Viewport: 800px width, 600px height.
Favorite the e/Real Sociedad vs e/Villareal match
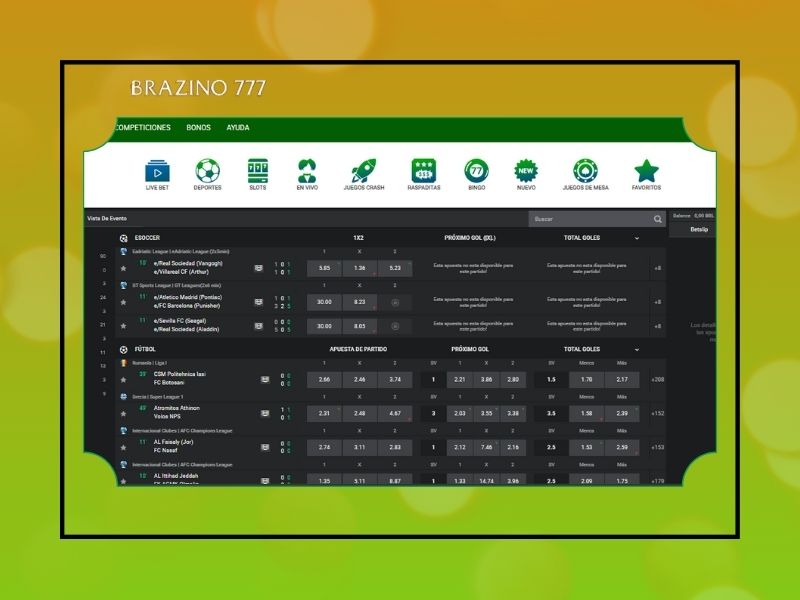123,268
